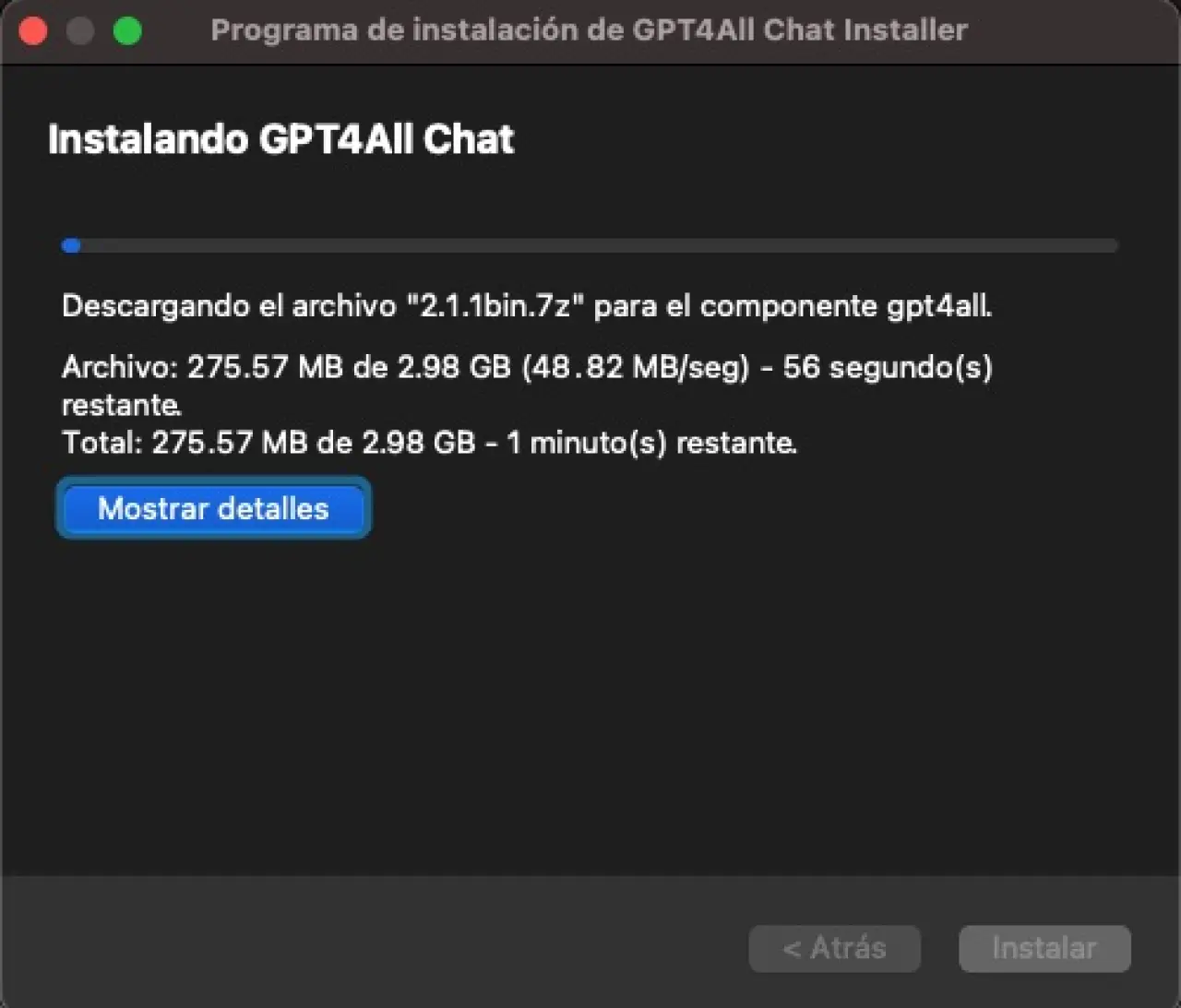The image size is (1181, 1008).
Task: Click the wrapped word restante on second line
Action: pyautogui.click(x=121, y=405)
